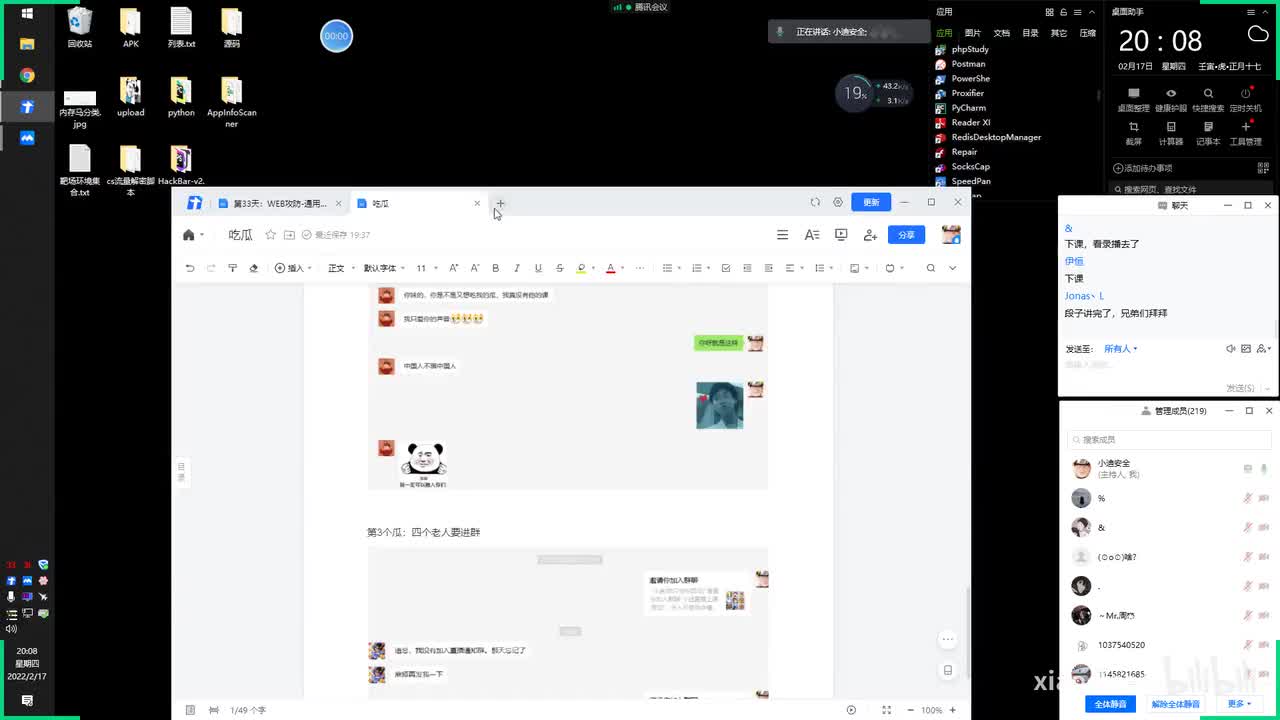Open the 更多 dropdown in member manager
The image size is (1280, 720).
coord(1240,704)
